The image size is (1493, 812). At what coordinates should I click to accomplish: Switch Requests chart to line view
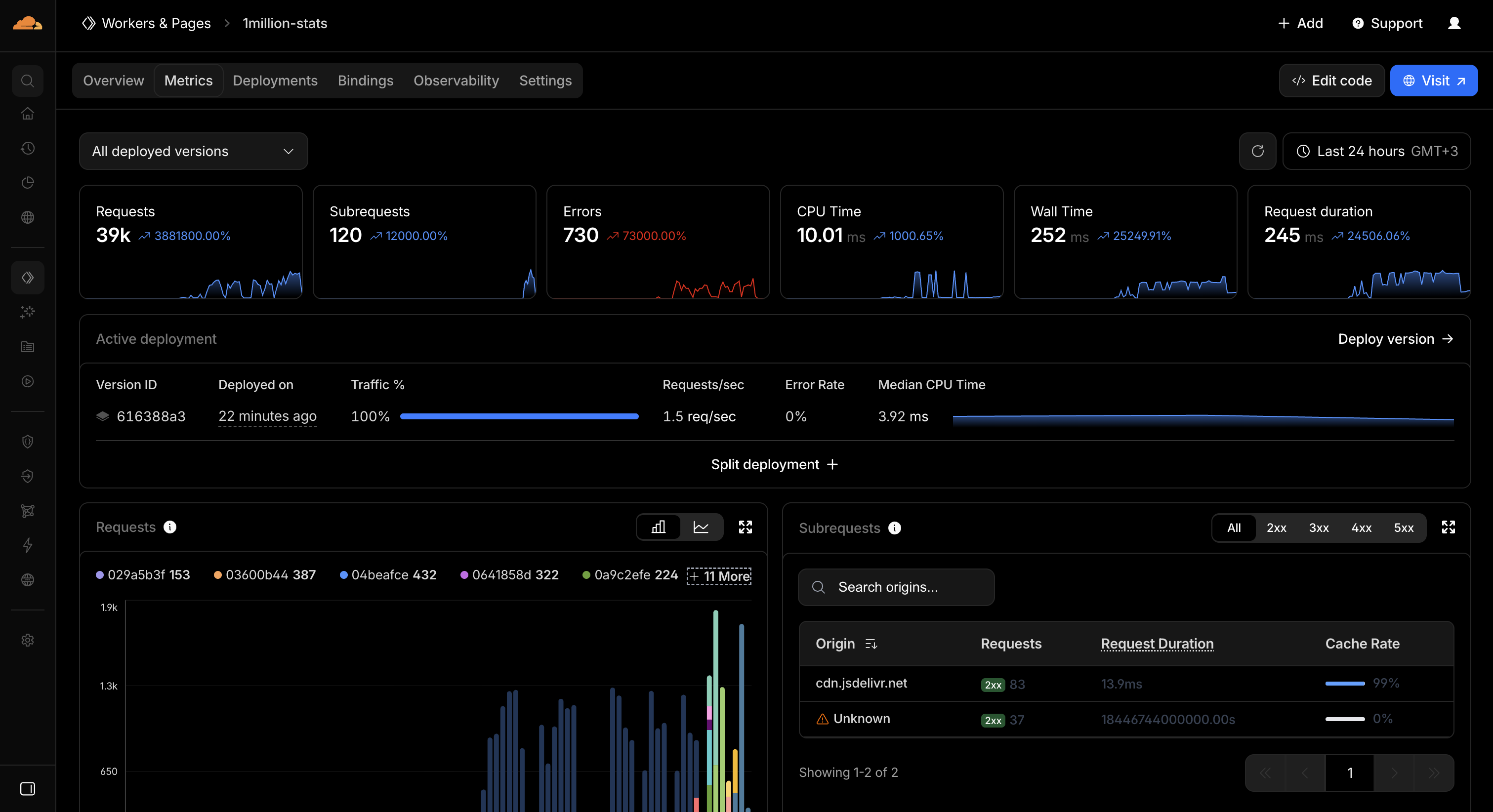click(701, 527)
